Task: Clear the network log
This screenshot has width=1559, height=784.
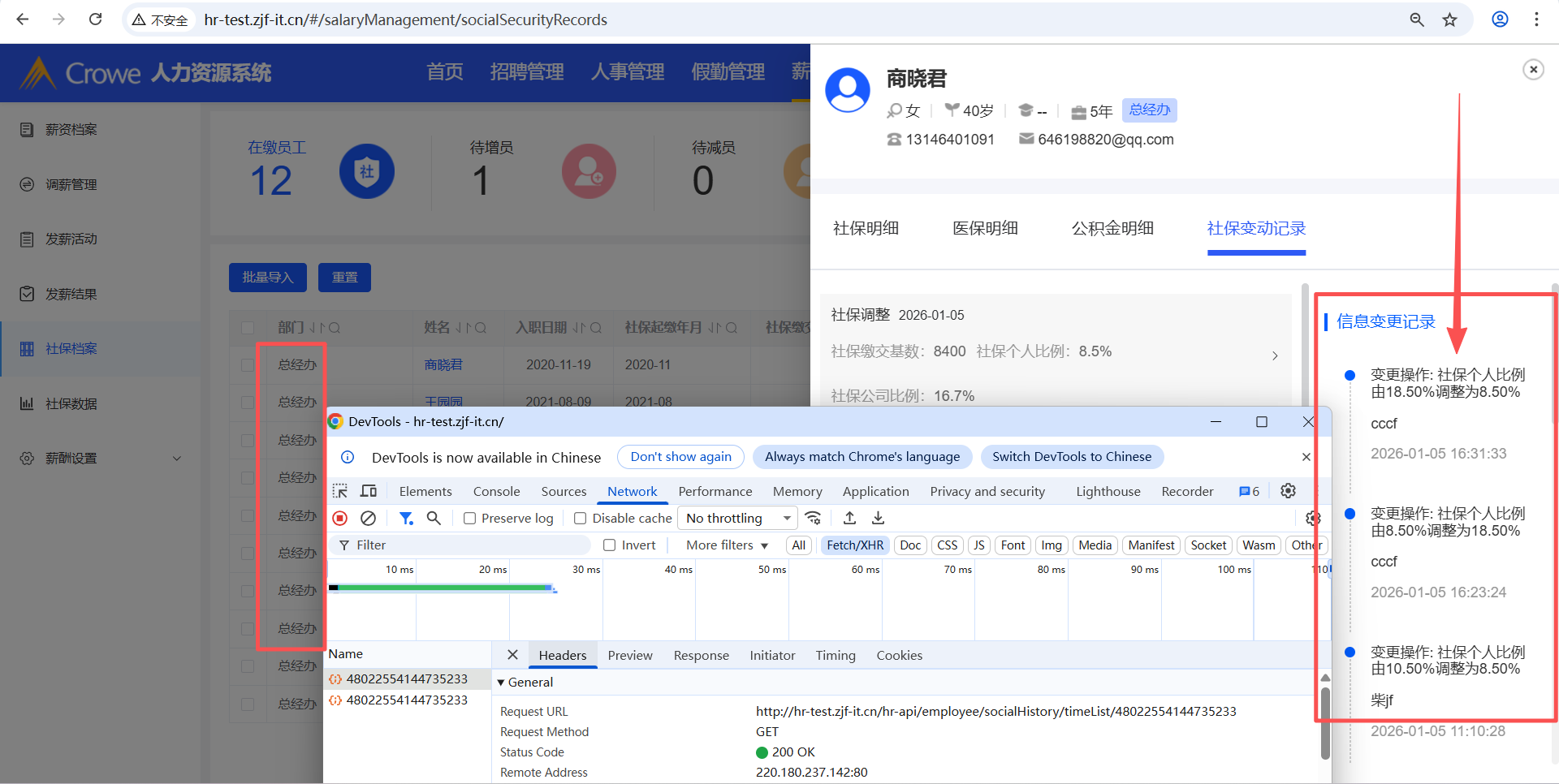Action: pos(368,518)
